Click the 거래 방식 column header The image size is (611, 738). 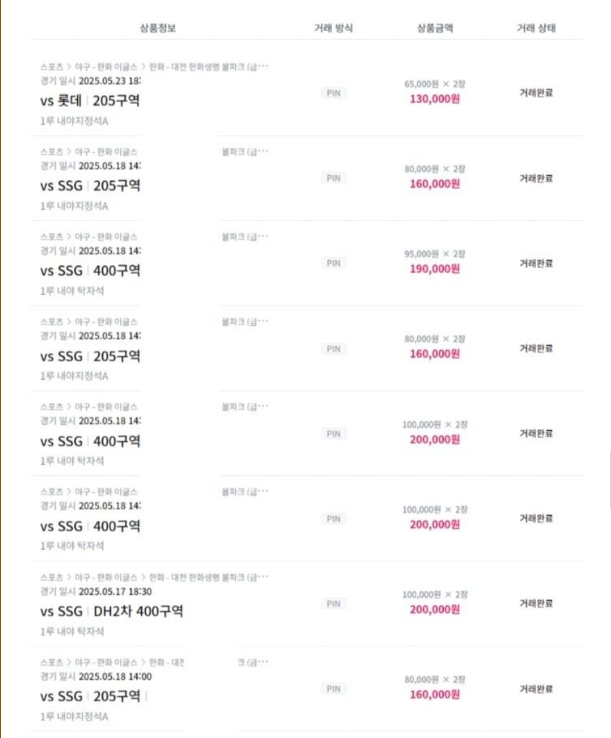coord(333,28)
